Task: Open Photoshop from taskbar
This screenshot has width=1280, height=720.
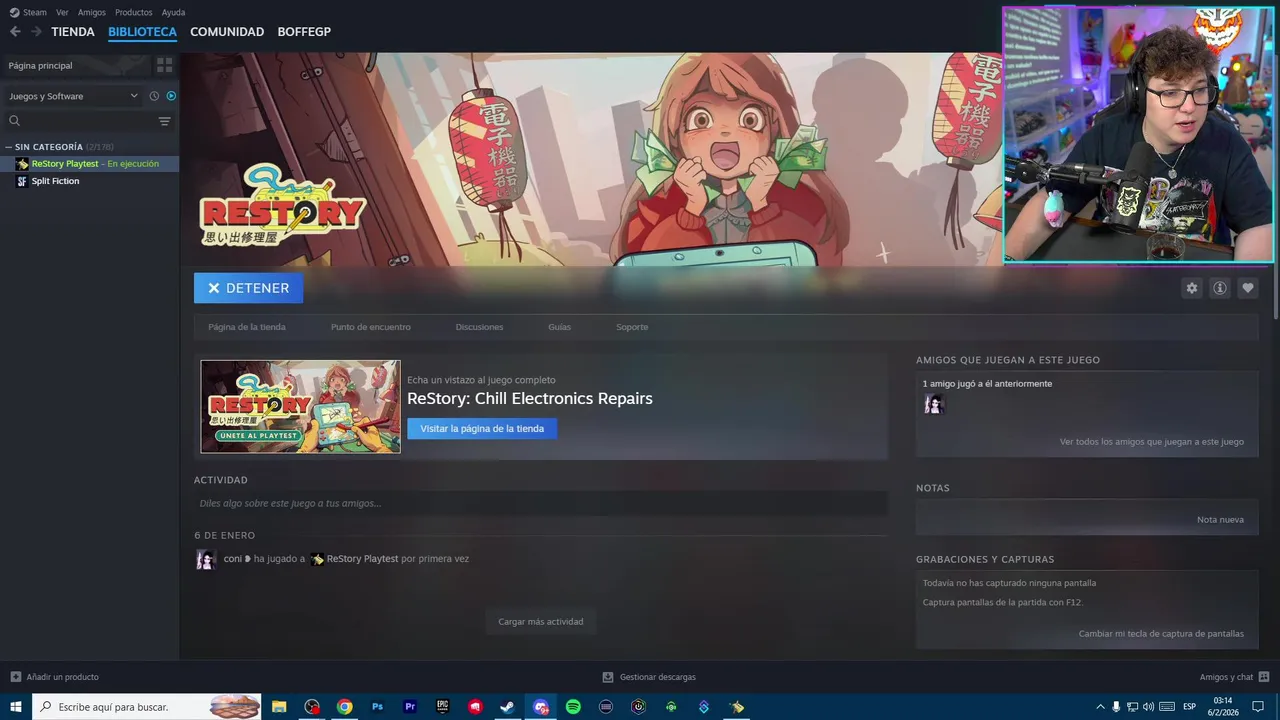Action: click(377, 707)
